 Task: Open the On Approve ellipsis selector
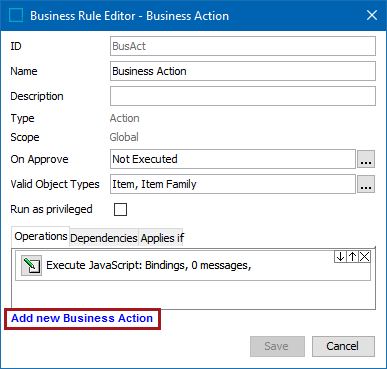pos(366,159)
